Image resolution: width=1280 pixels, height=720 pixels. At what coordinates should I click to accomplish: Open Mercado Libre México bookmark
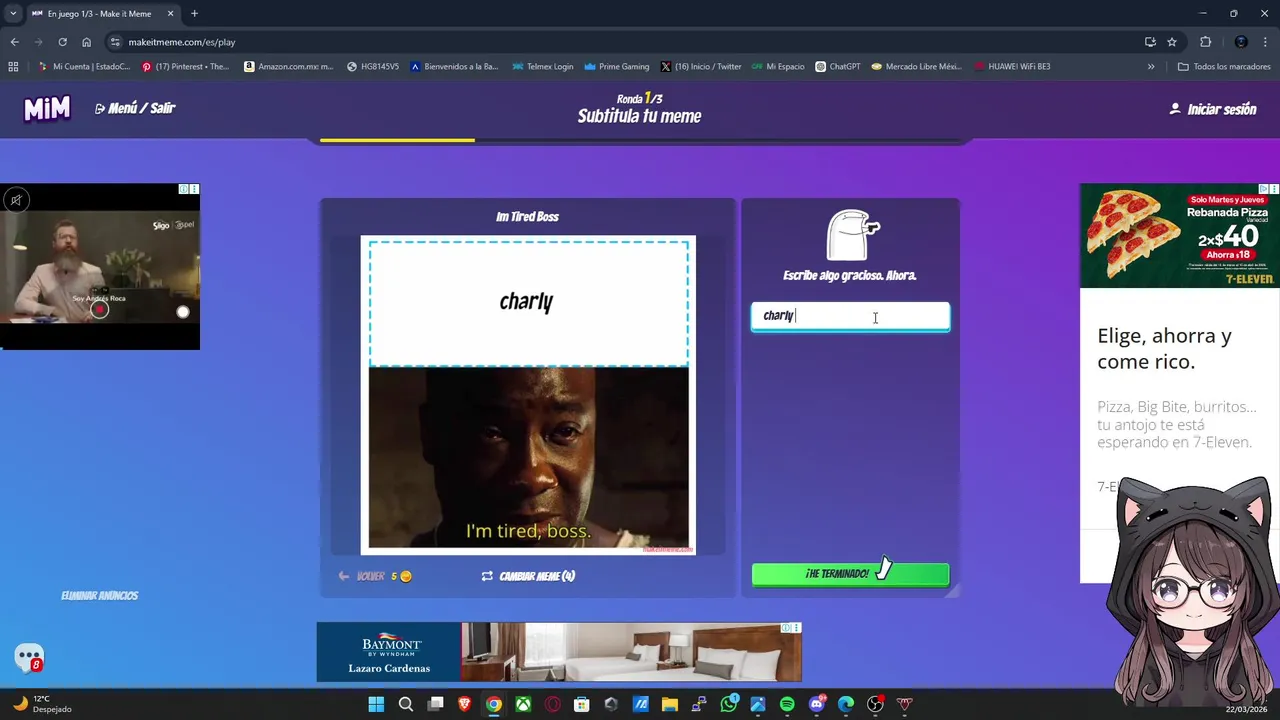[x=916, y=67]
